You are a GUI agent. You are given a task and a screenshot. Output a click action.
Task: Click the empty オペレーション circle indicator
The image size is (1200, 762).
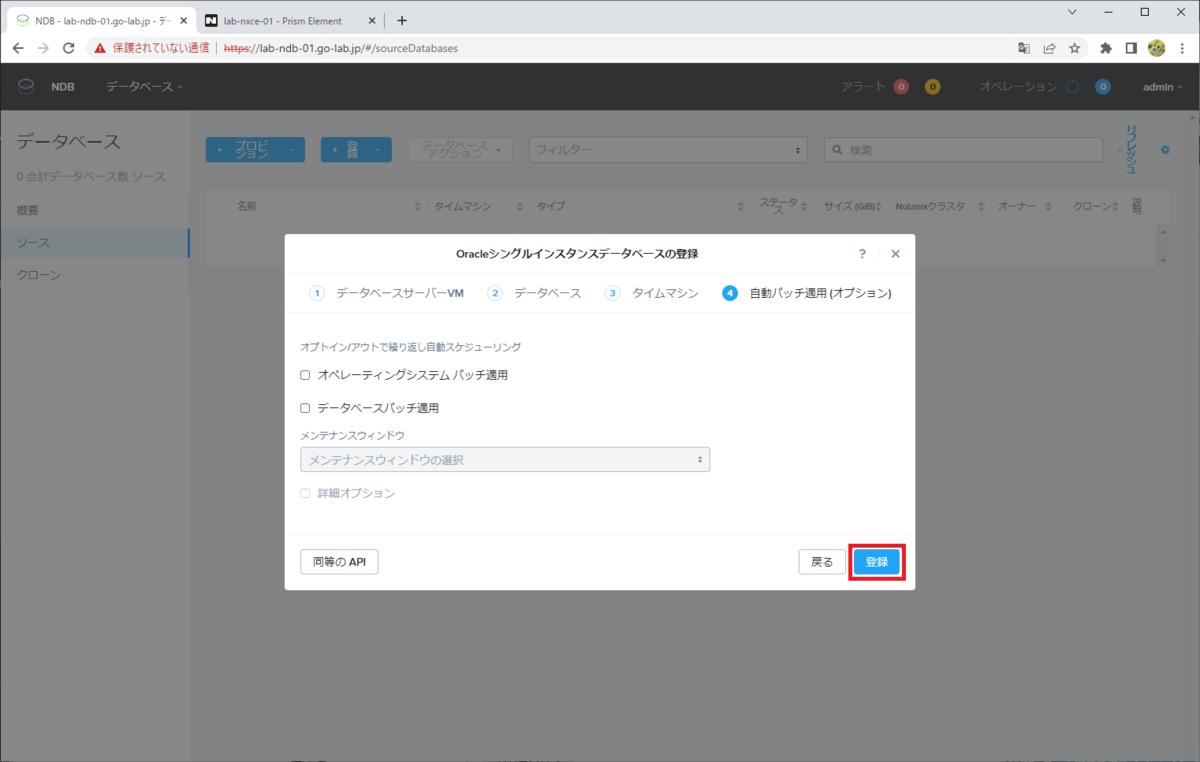point(1072,87)
